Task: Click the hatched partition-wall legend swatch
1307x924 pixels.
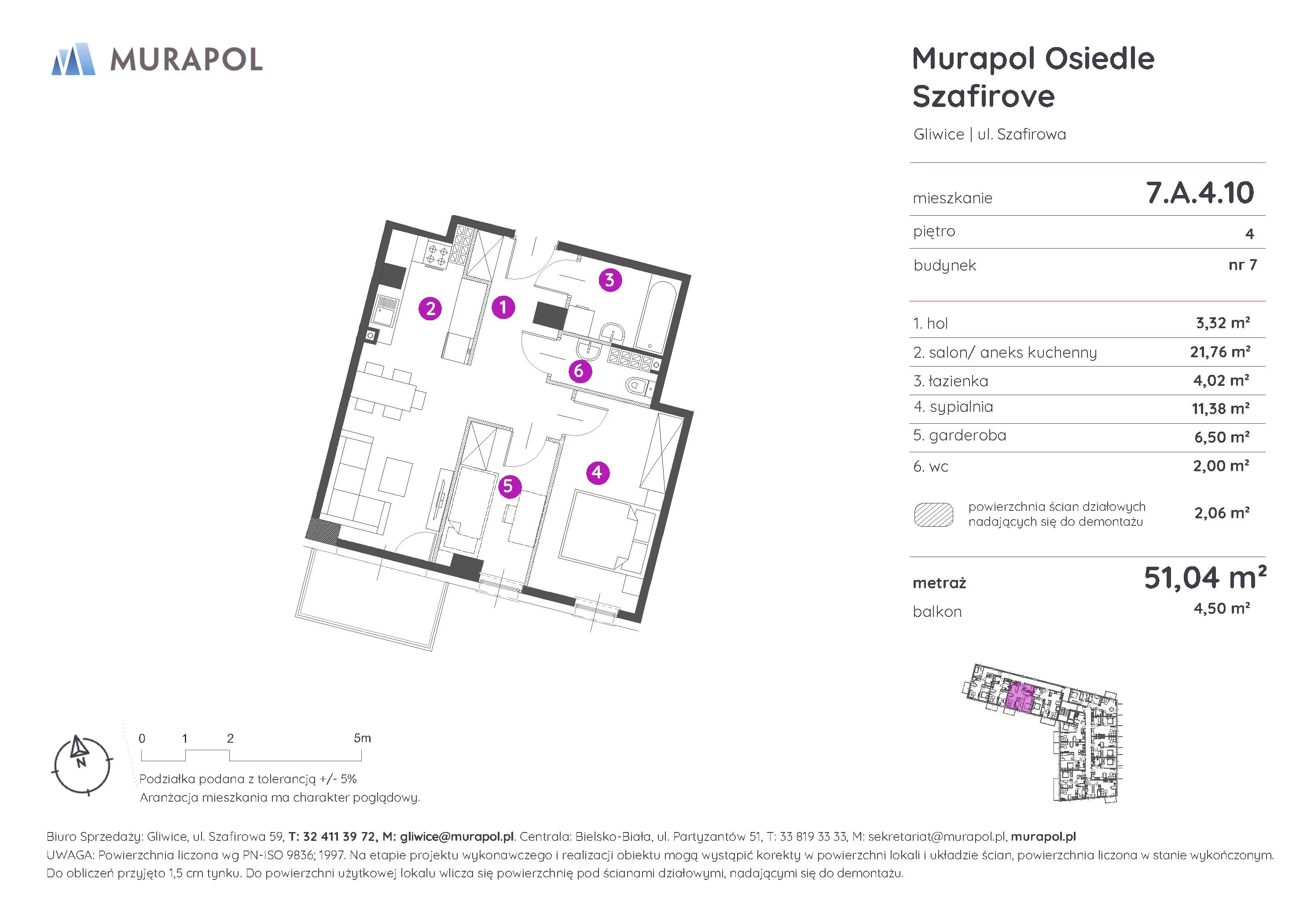Action: pos(933,515)
